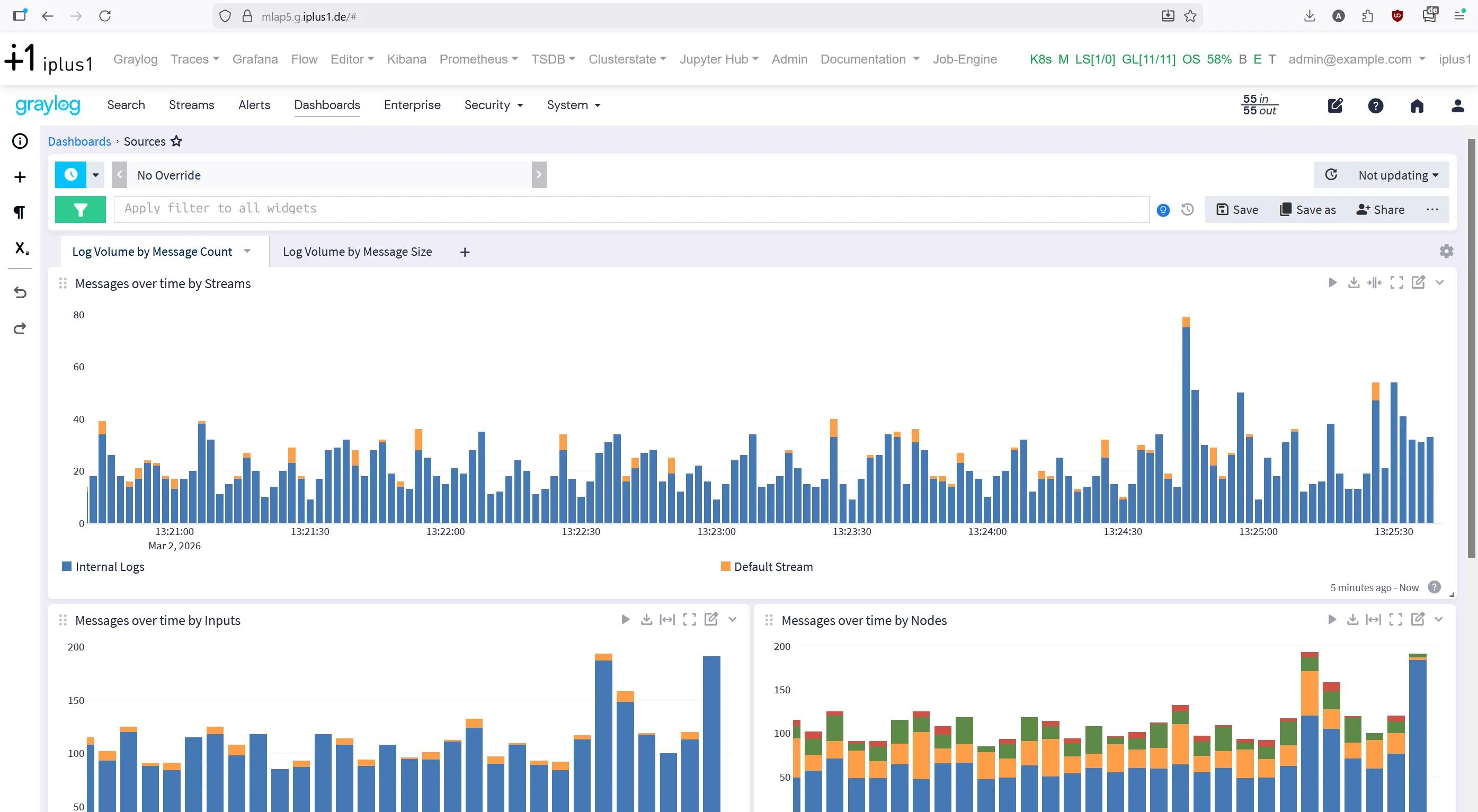This screenshot has height=812, width=1478.
Task: Follow the Dashboards breadcrumb link
Action: point(79,141)
